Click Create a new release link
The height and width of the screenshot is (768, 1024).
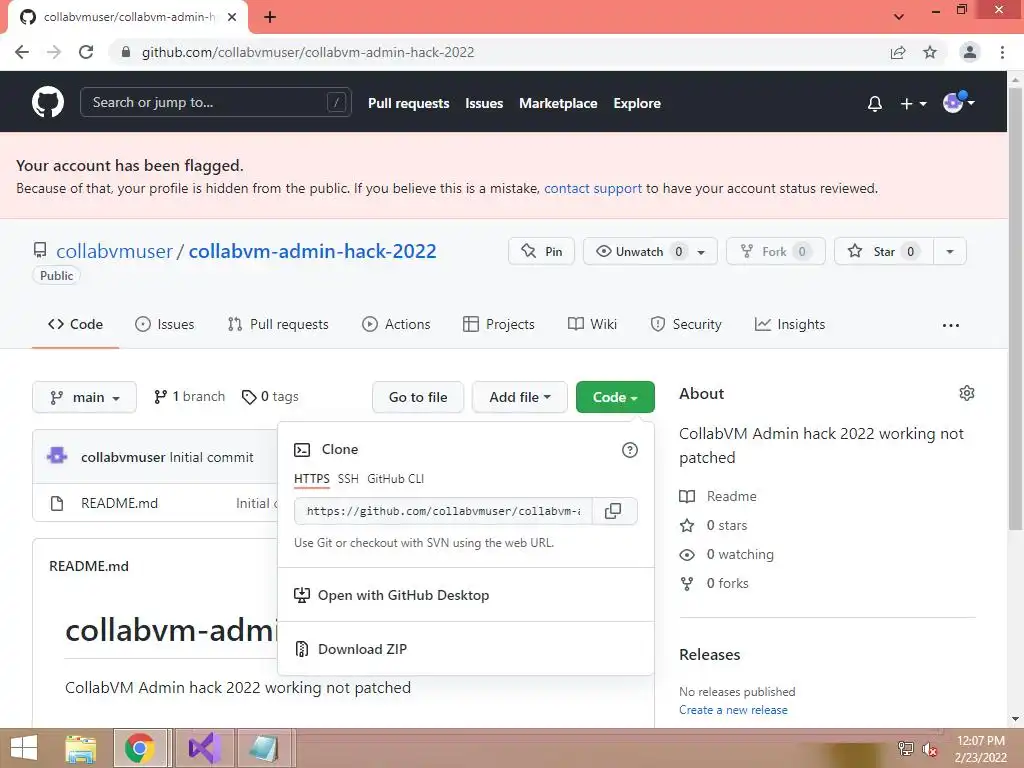733,710
